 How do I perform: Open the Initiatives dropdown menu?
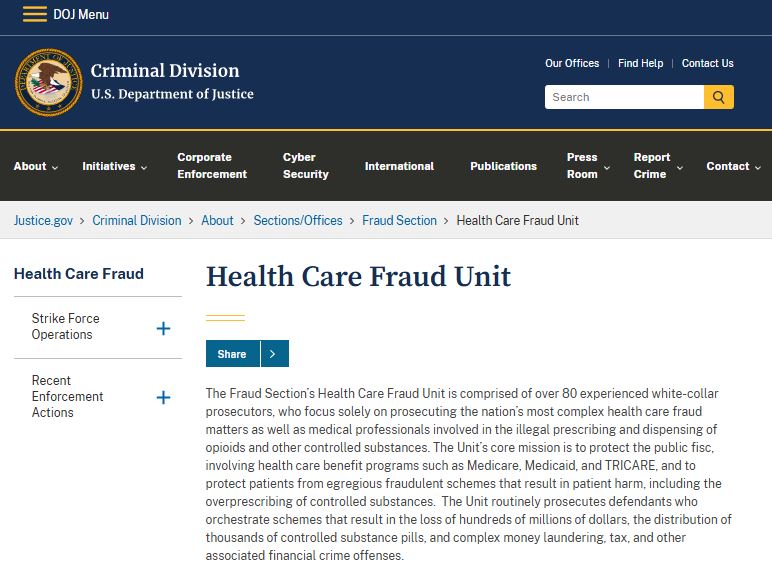click(x=115, y=166)
